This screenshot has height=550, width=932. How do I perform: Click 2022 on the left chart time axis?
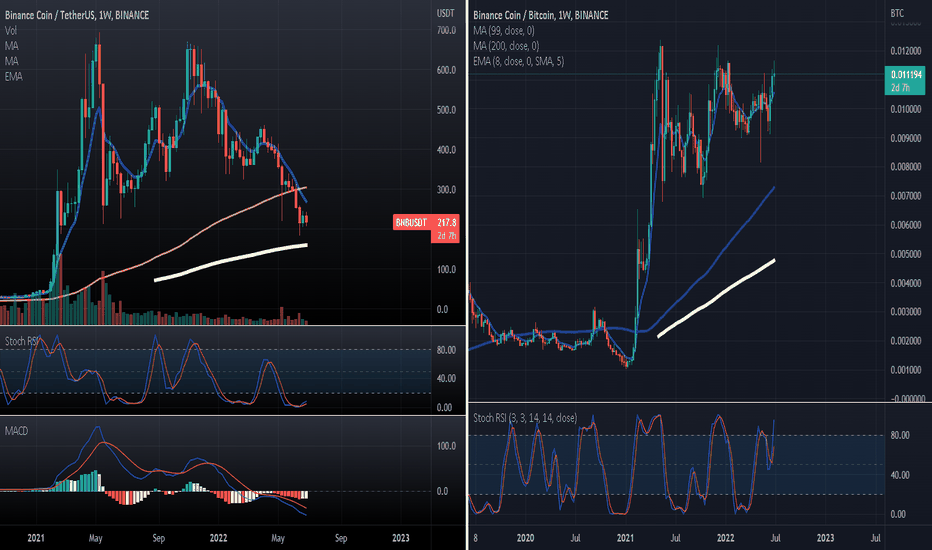[x=218, y=538]
